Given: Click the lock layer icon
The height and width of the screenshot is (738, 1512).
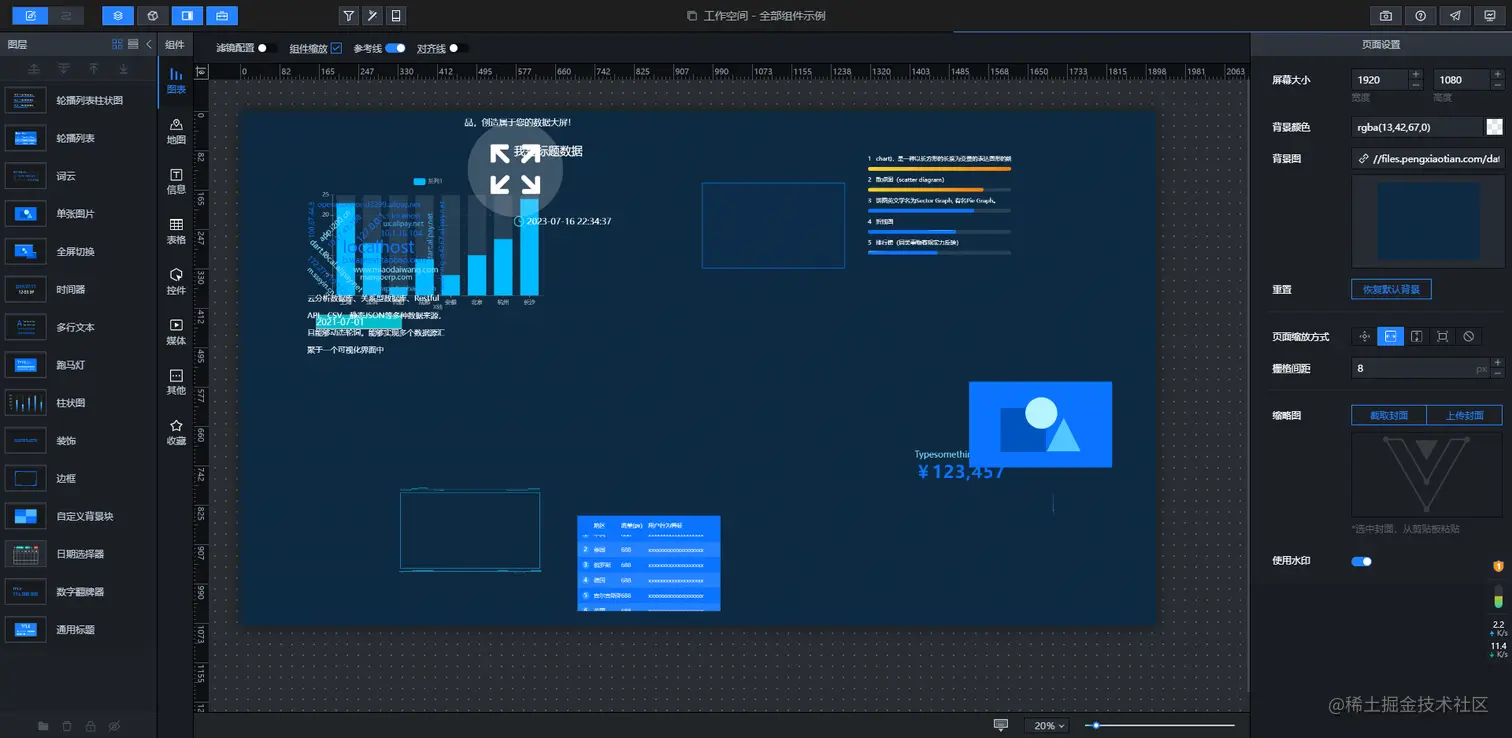Looking at the screenshot, I should tap(91, 725).
